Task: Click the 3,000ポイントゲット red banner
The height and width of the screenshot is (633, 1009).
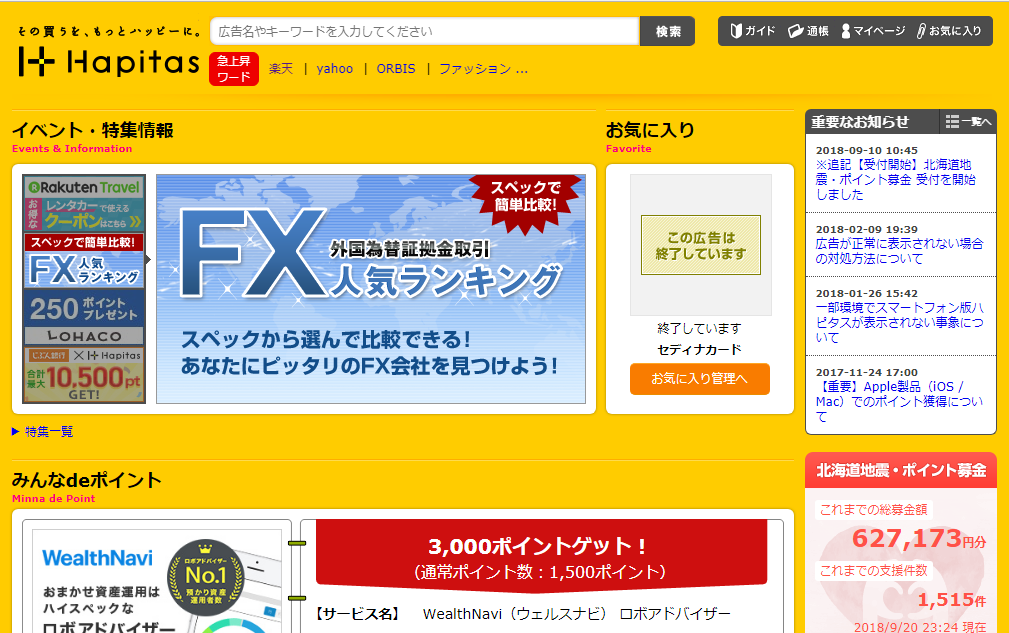Action: point(541,558)
